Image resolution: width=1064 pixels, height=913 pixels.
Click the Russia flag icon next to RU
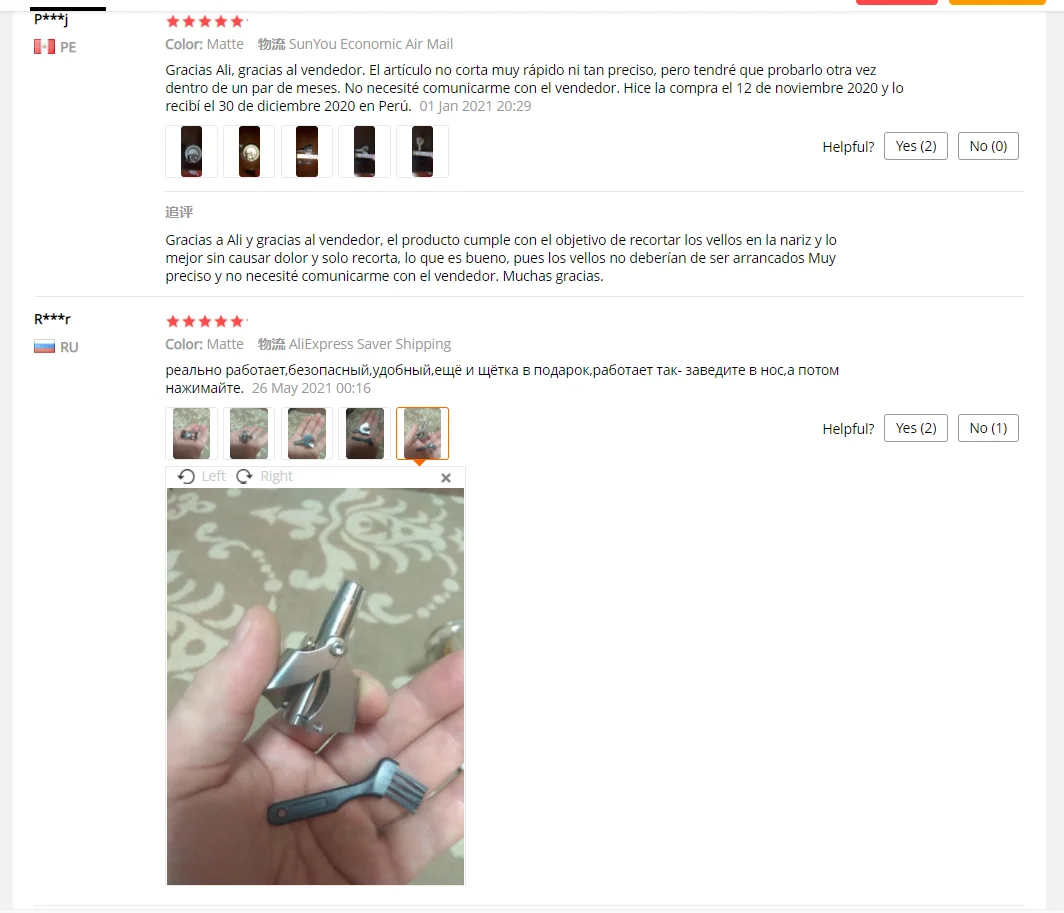click(x=44, y=347)
